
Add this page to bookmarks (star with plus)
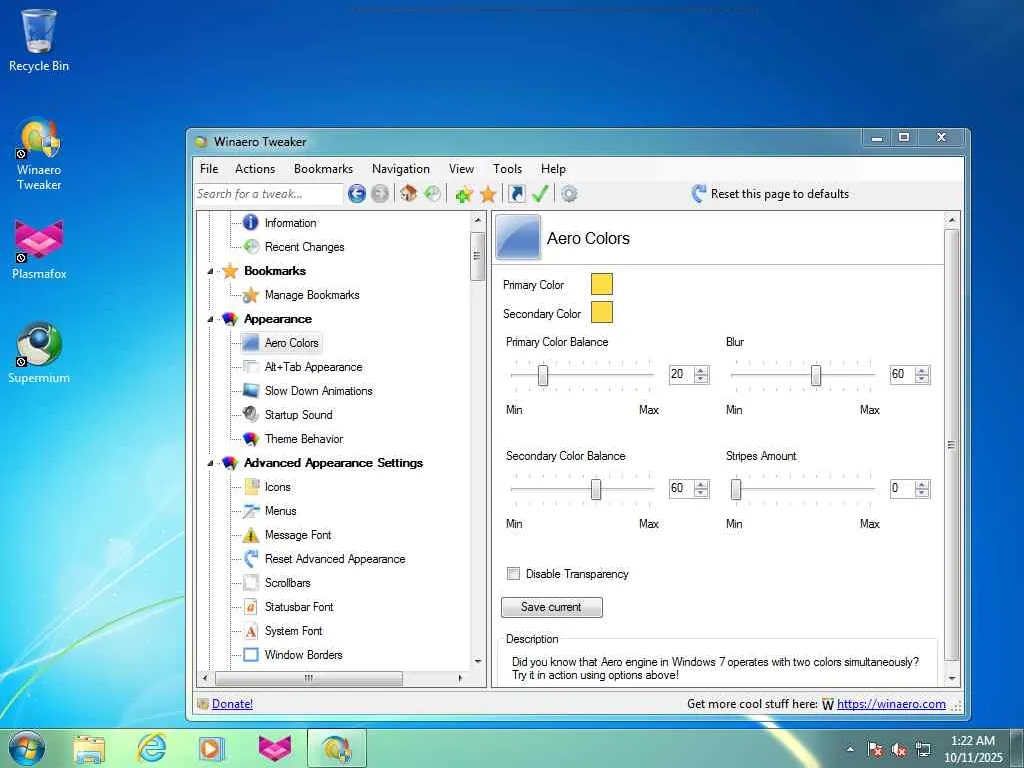(463, 194)
